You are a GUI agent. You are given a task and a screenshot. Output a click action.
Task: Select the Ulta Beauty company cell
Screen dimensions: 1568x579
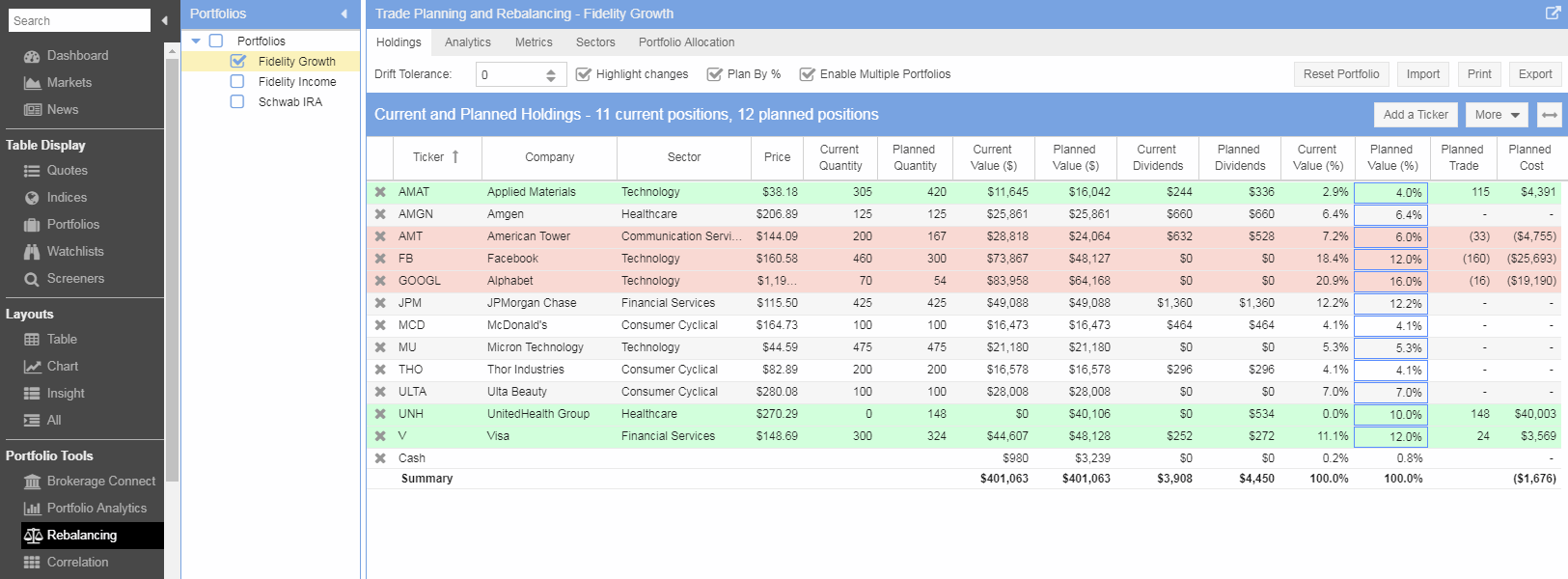(549, 392)
